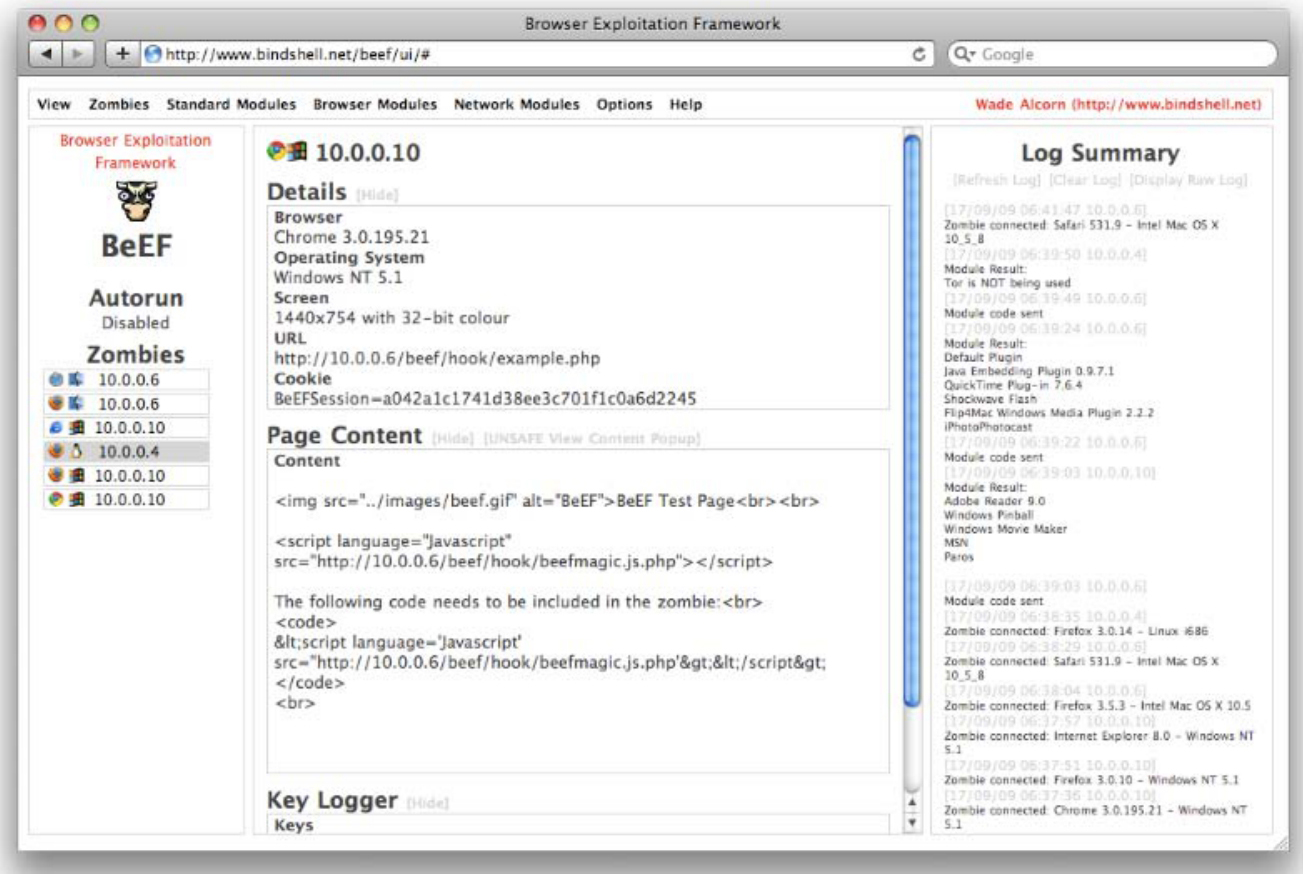
Task: Reload the page with the refresh icon
Action: [919, 55]
